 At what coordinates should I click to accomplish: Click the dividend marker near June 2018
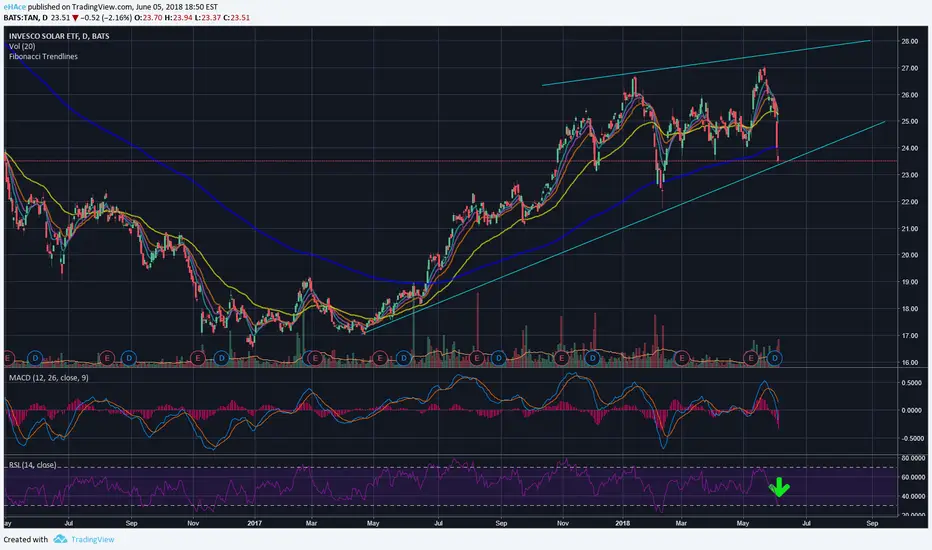click(774, 358)
